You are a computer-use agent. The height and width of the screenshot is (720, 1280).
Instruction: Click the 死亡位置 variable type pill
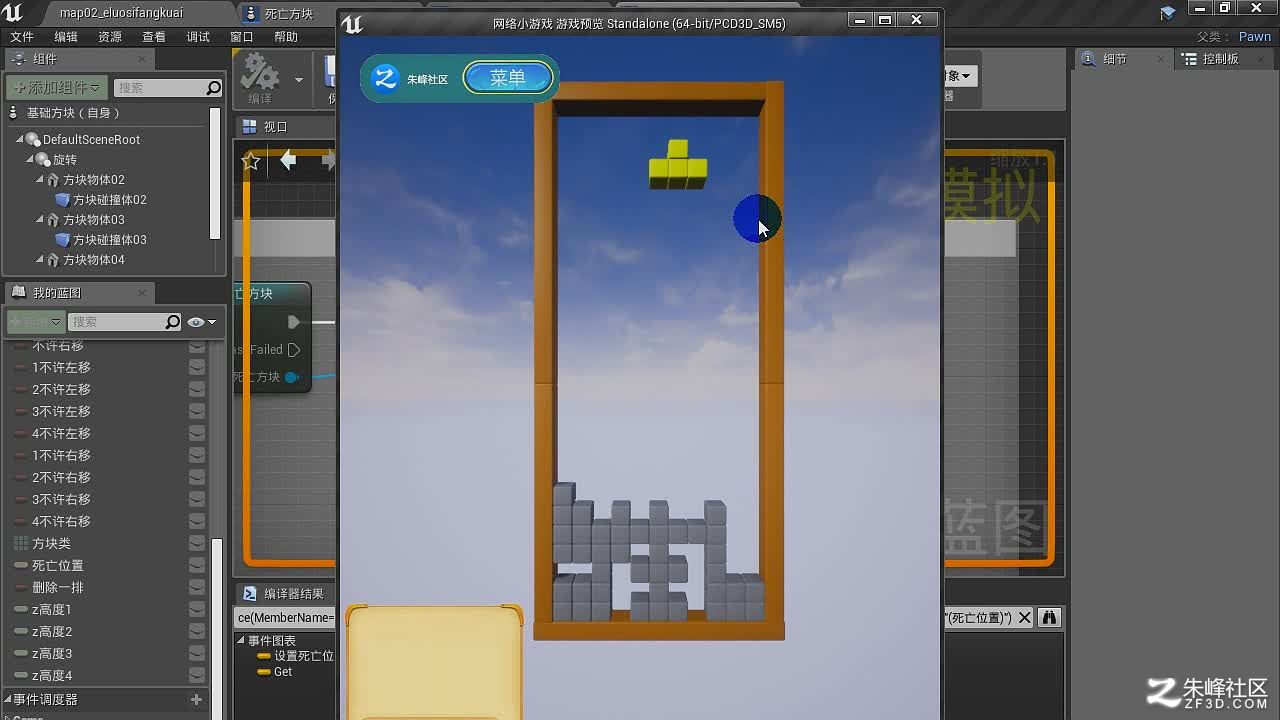[21, 566]
